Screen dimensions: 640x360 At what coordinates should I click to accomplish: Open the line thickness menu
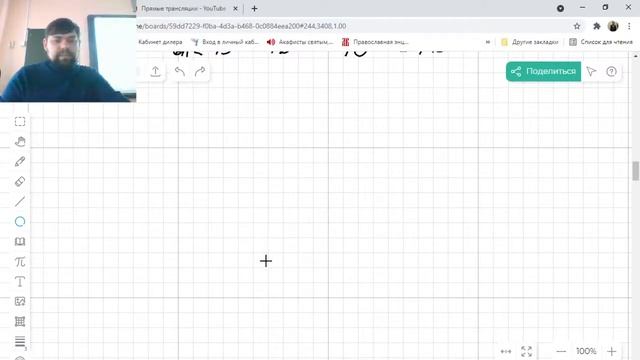(20, 341)
